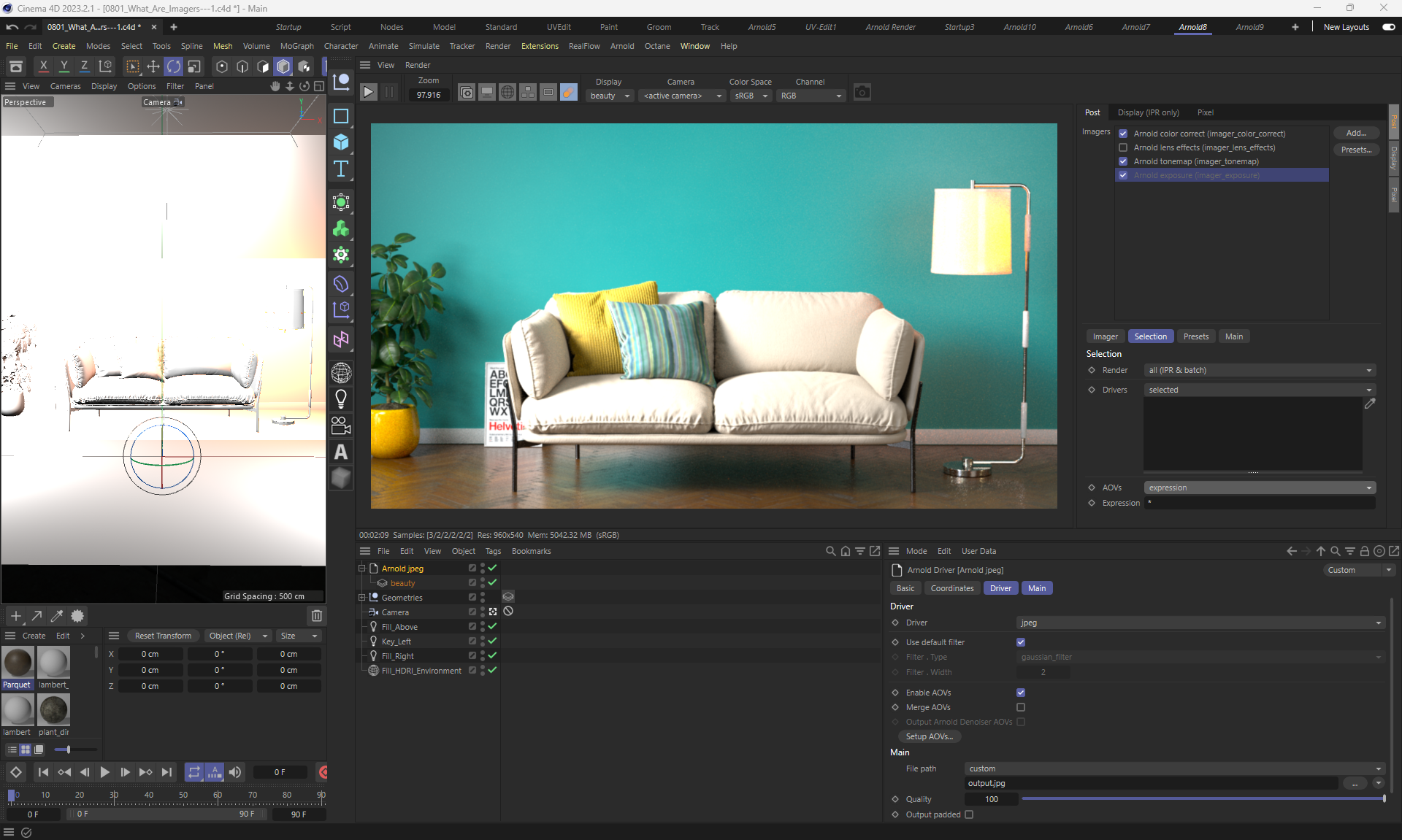This screenshot has width=1402, height=840.
Task: Adjust the Quality slider
Action: tap(1202, 799)
